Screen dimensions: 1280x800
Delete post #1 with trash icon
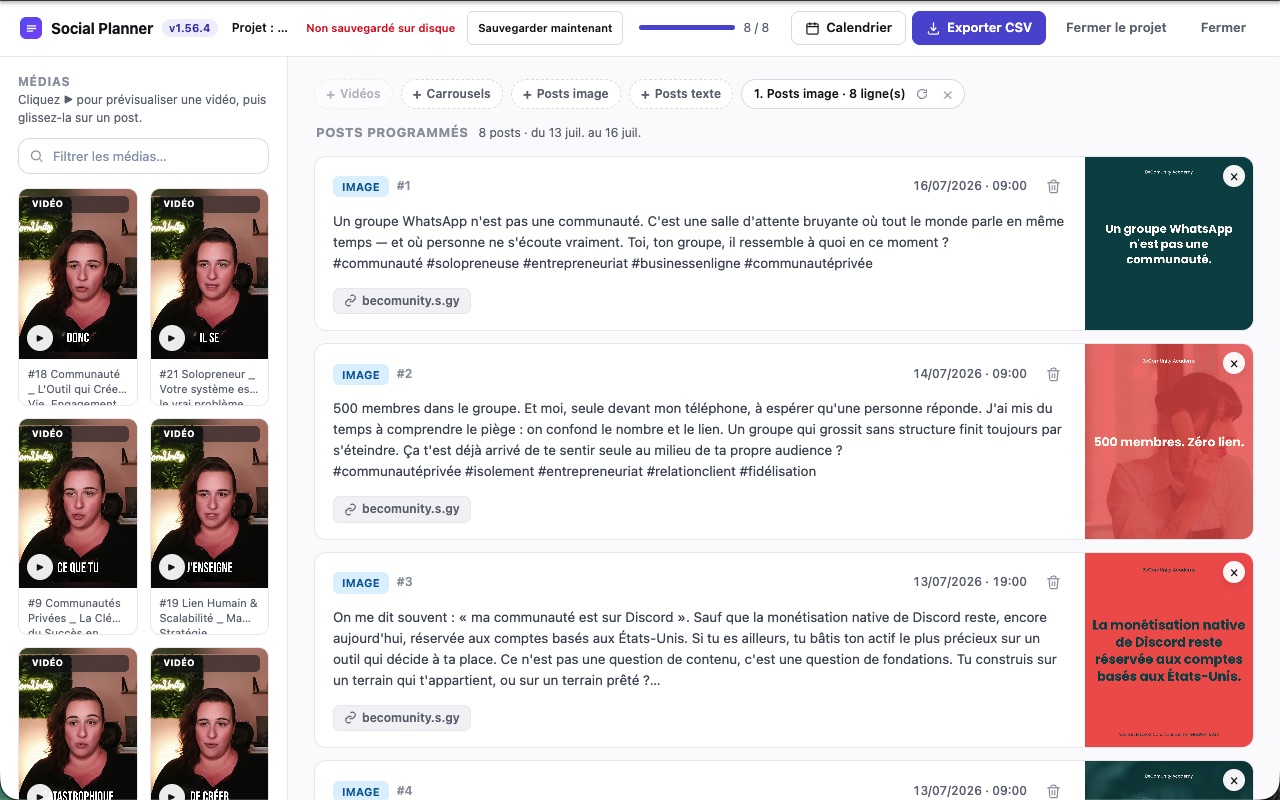(1053, 186)
